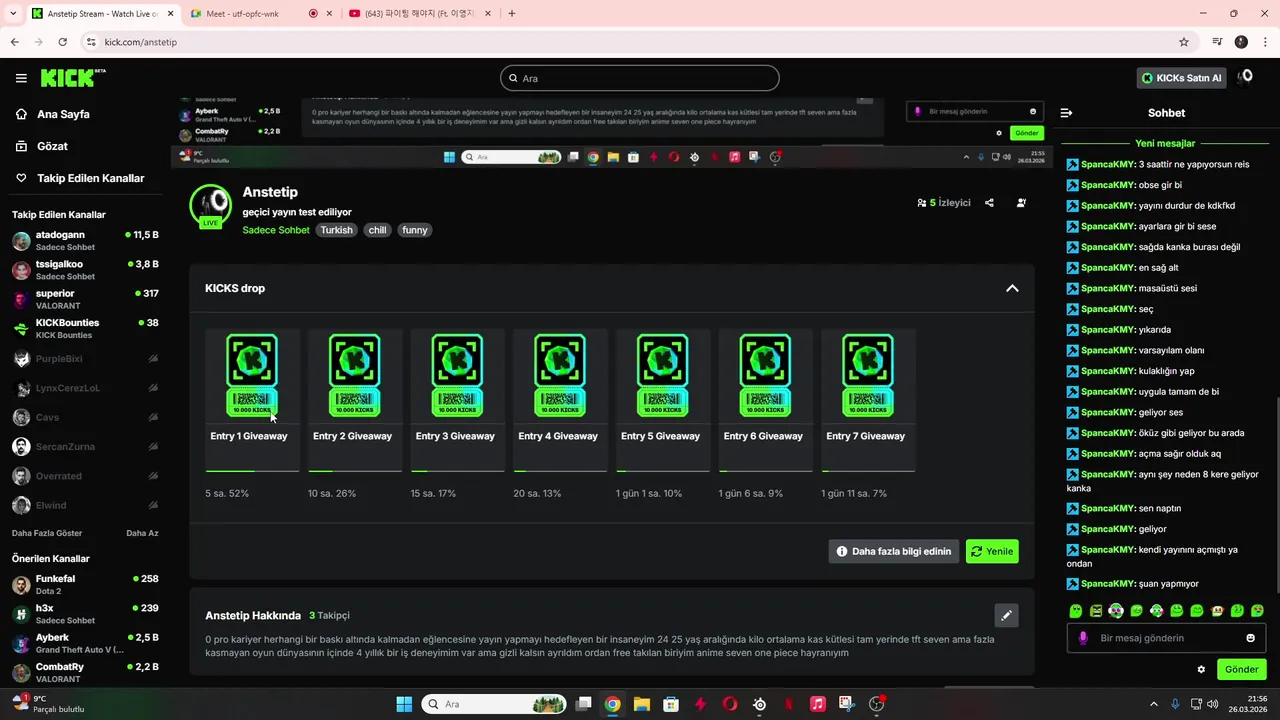Open chat settings gear icon
Screen dimensions: 1280x720
point(1201,669)
